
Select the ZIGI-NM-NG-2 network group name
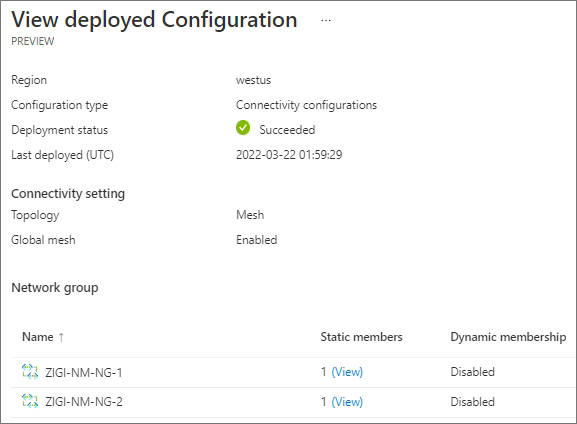pos(84,402)
